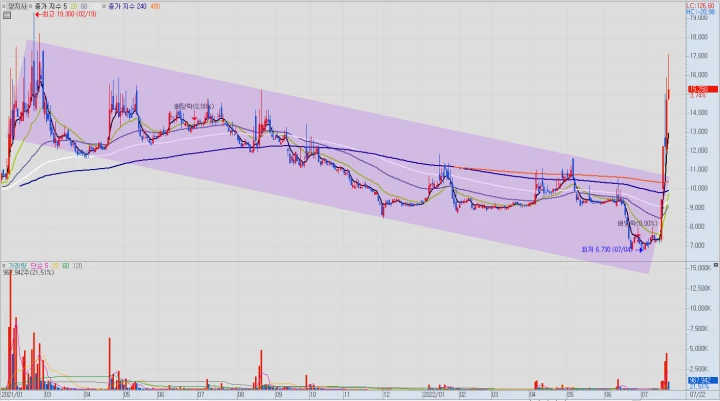
Task: Click the 2021/01 date label on the time axis
Action: tap(12, 395)
